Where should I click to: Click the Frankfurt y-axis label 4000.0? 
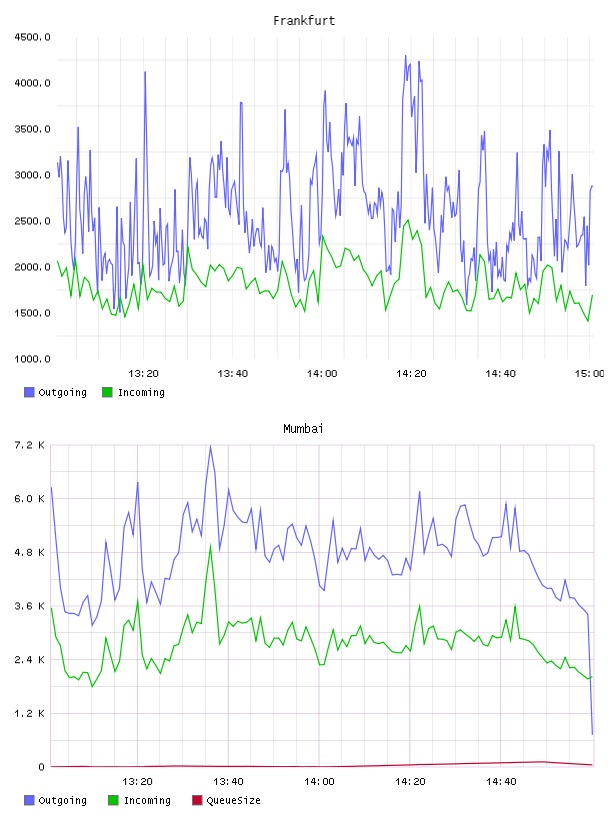(x=32, y=83)
